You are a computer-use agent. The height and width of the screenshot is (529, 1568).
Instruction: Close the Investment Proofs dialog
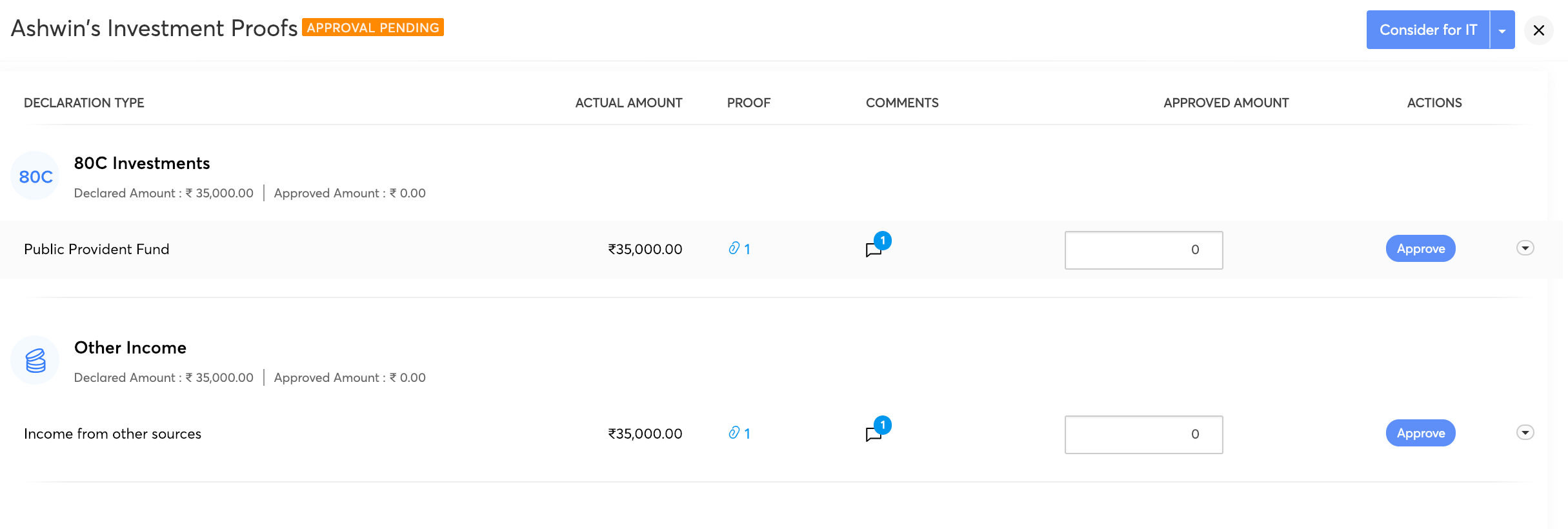pos(1538,30)
